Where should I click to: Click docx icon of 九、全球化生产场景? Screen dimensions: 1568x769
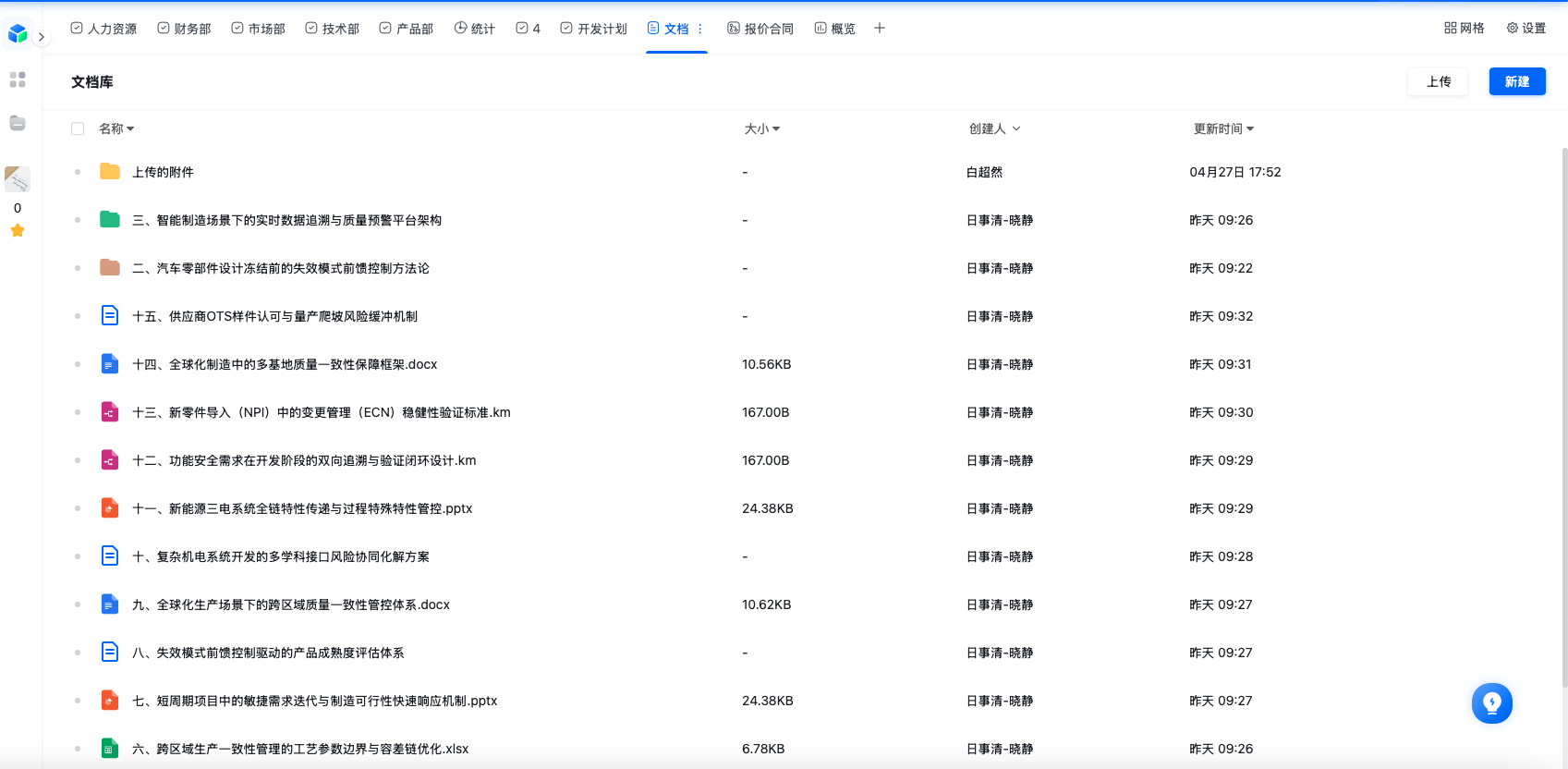pyautogui.click(x=110, y=604)
